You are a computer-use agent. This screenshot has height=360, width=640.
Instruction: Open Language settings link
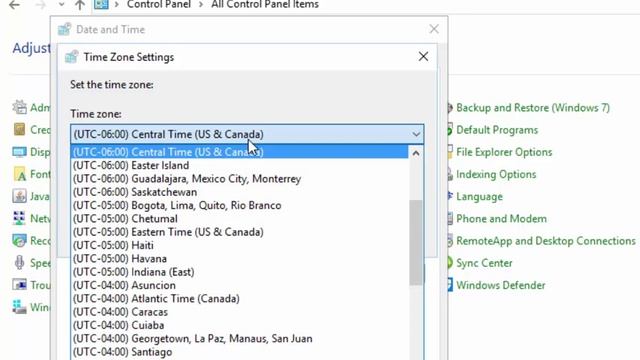(479, 197)
